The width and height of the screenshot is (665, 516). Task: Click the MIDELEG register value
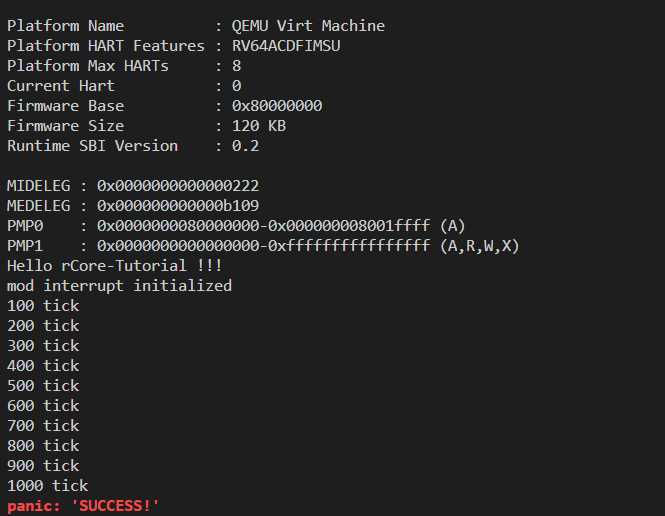point(180,186)
